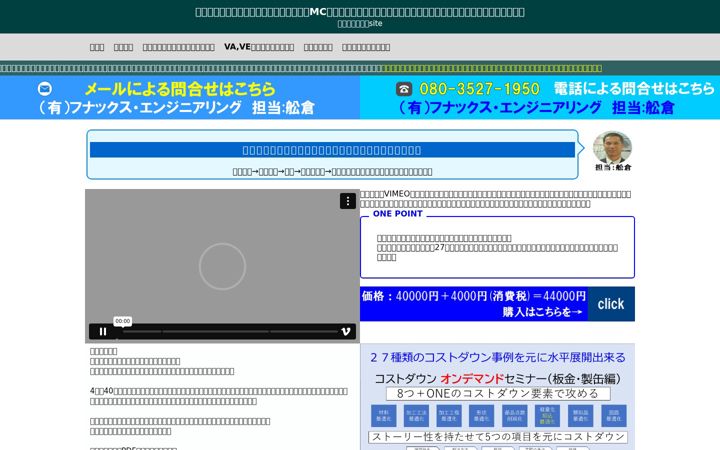This screenshot has width=720, height=450.
Task: Click the envelope mail icon
Action: click(x=45, y=88)
